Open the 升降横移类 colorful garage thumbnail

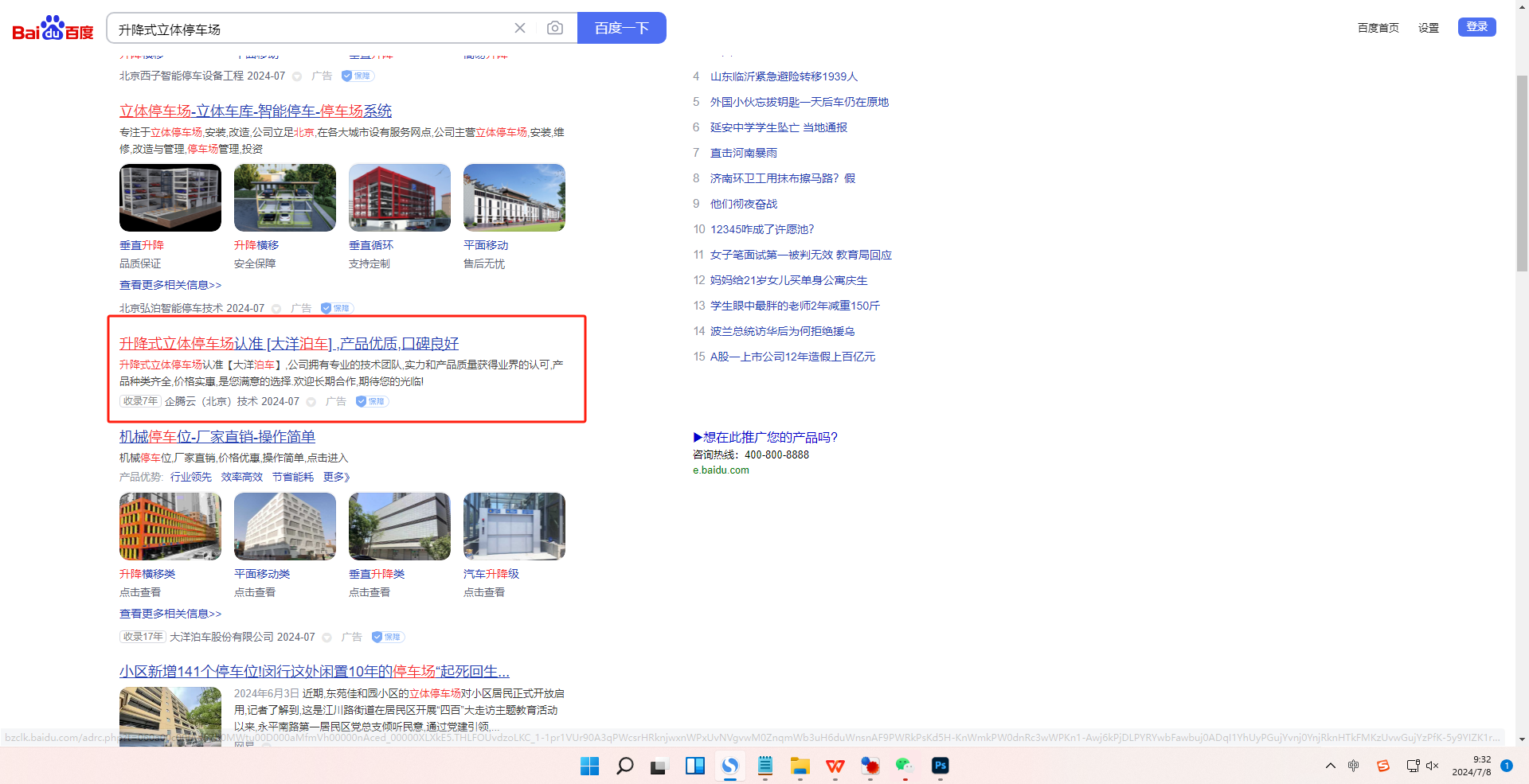click(170, 526)
